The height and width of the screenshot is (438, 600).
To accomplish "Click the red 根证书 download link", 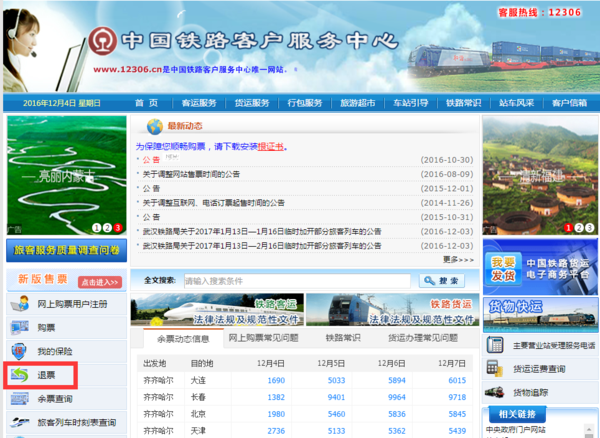I will point(271,147).
